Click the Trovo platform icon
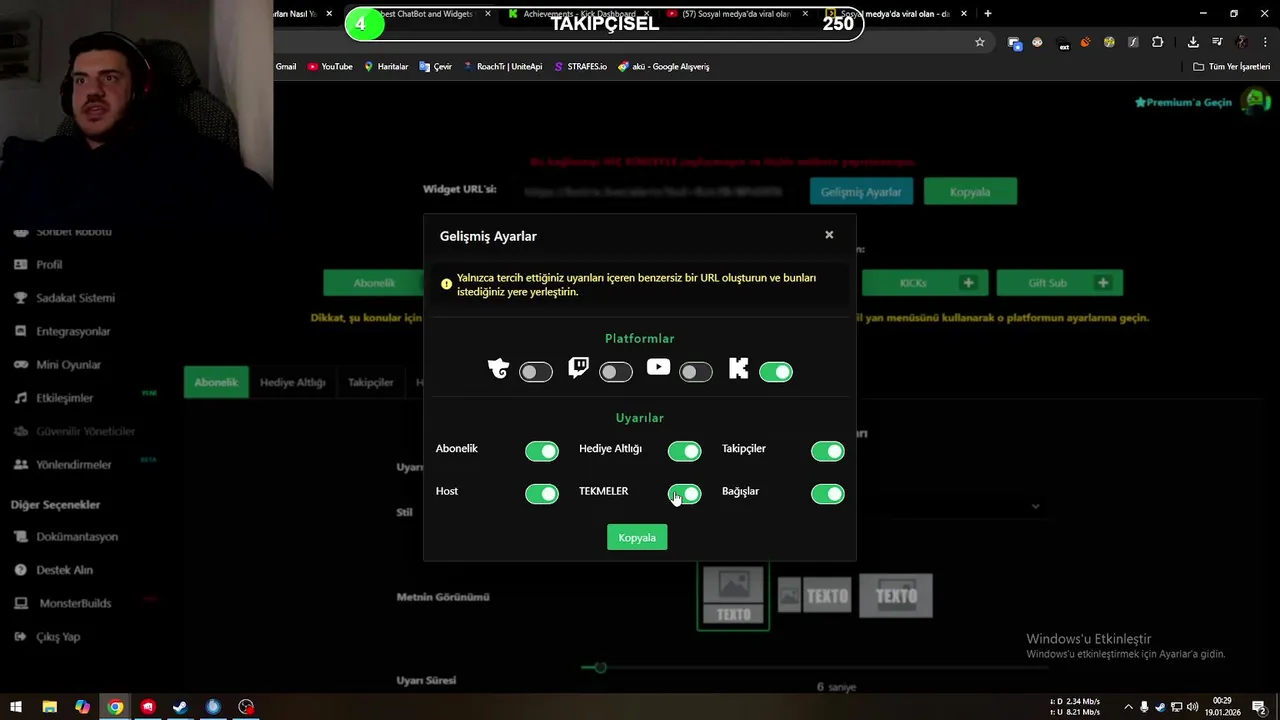 [498, 370]
